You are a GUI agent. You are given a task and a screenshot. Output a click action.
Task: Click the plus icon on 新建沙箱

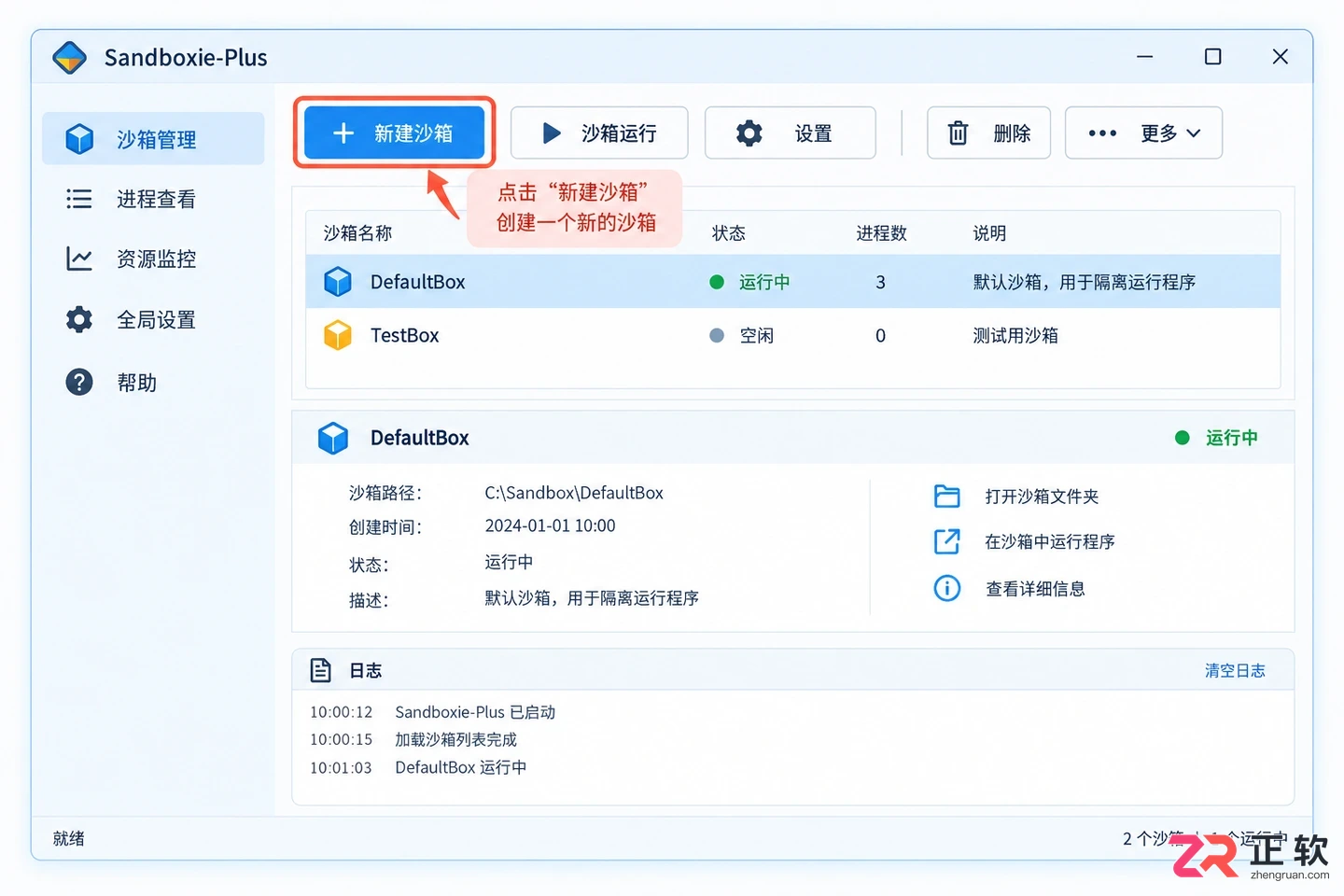click(x=343, y=133)
